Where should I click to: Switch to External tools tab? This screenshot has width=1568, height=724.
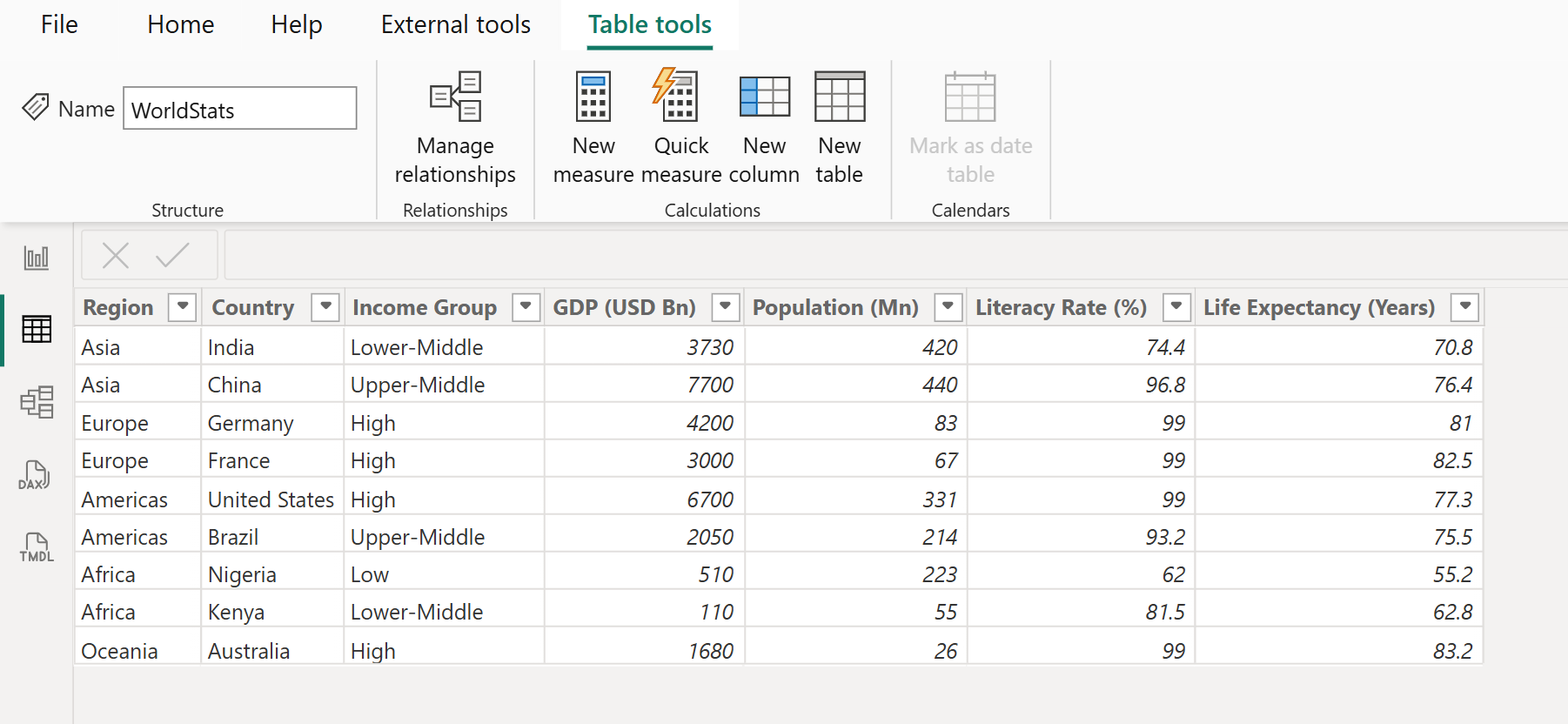[x=455, y=24]
